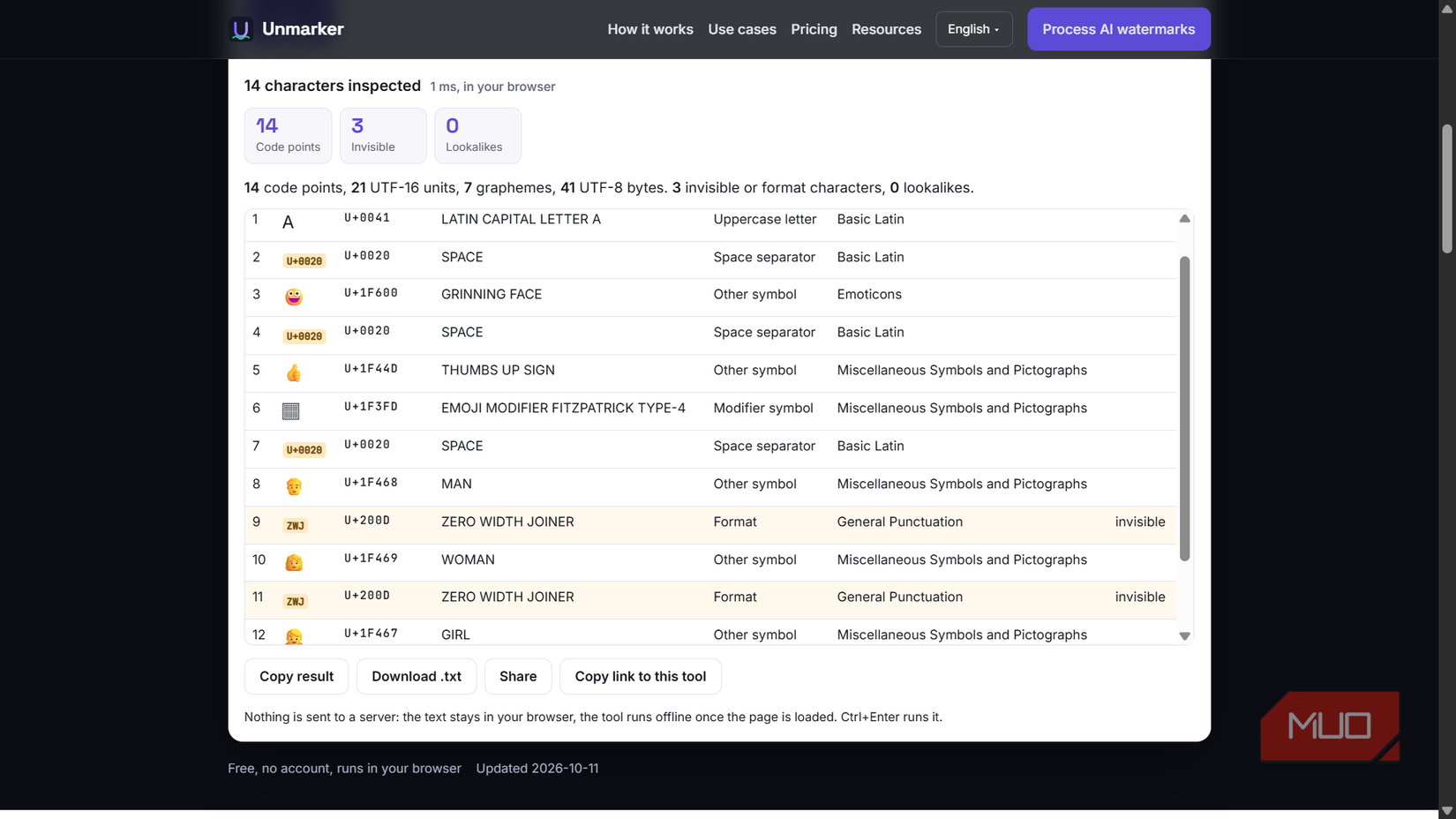The height and width of the screenshot is (819, 1456).
Task: Click U+1F600 code point cell
Action: (371, 293)
